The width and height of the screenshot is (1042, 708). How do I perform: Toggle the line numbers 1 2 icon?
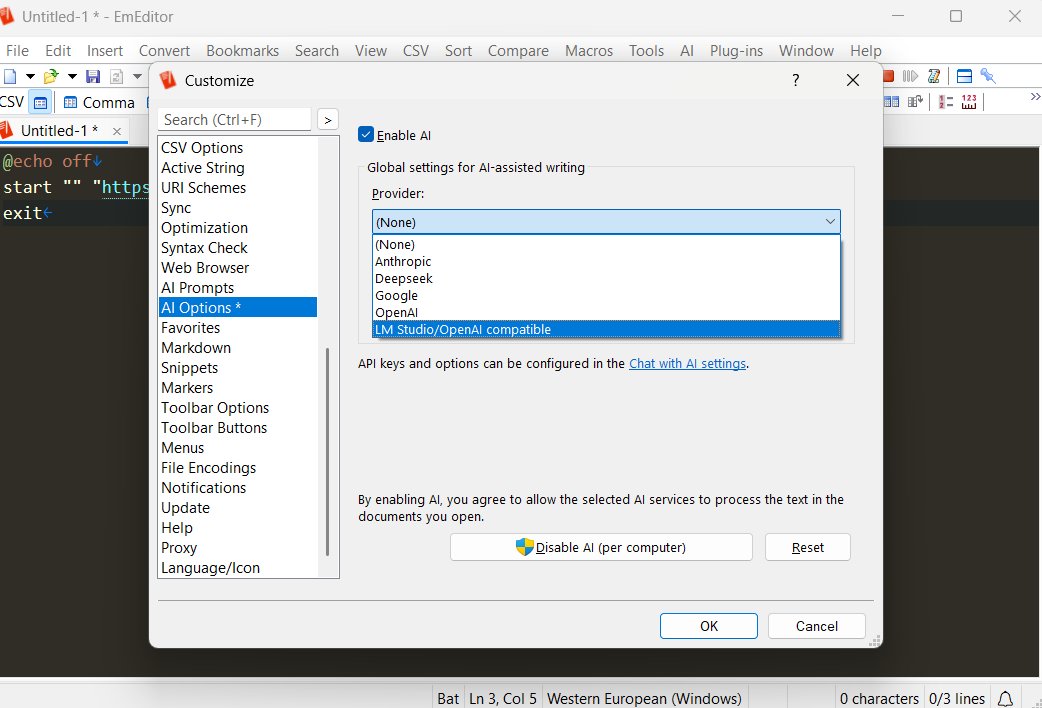click(x=946, y=102)
